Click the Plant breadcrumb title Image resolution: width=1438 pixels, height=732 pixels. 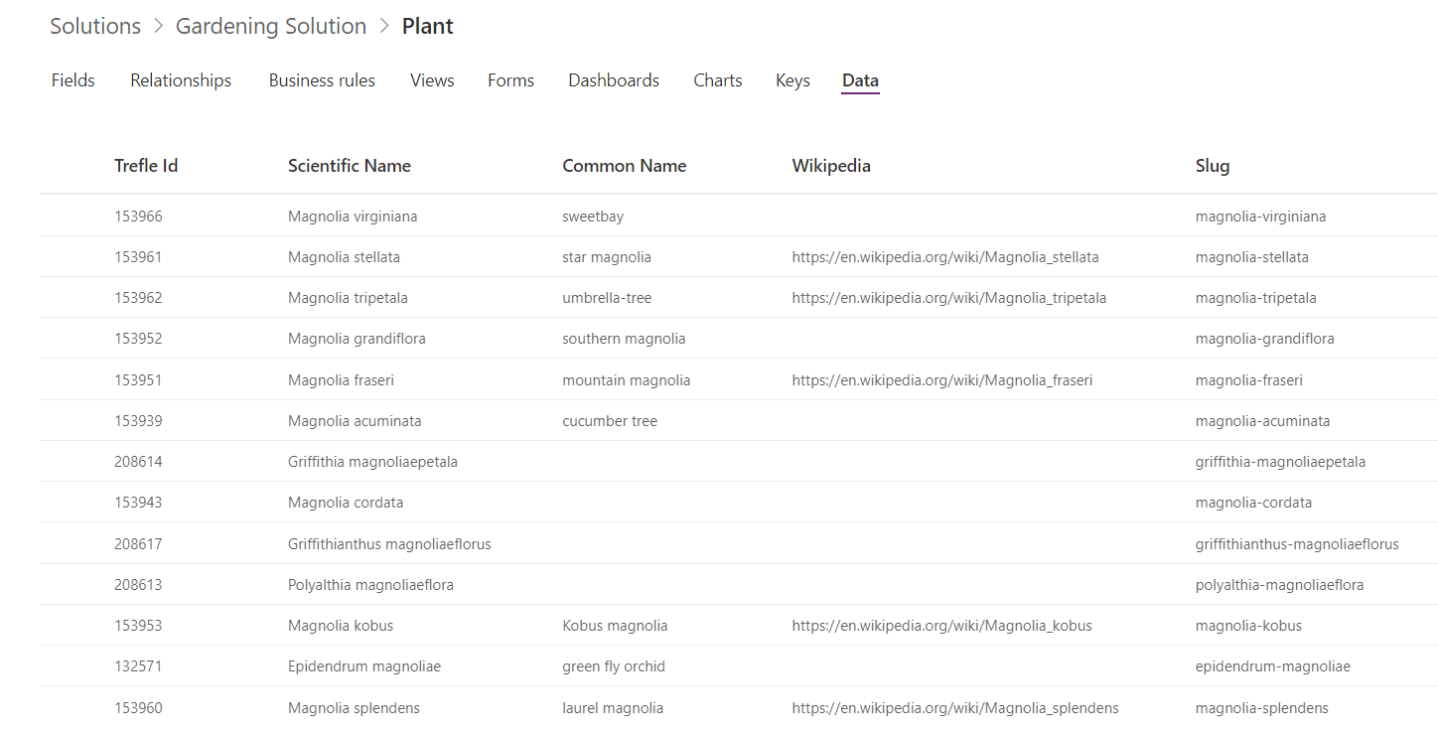pos(428,27)
